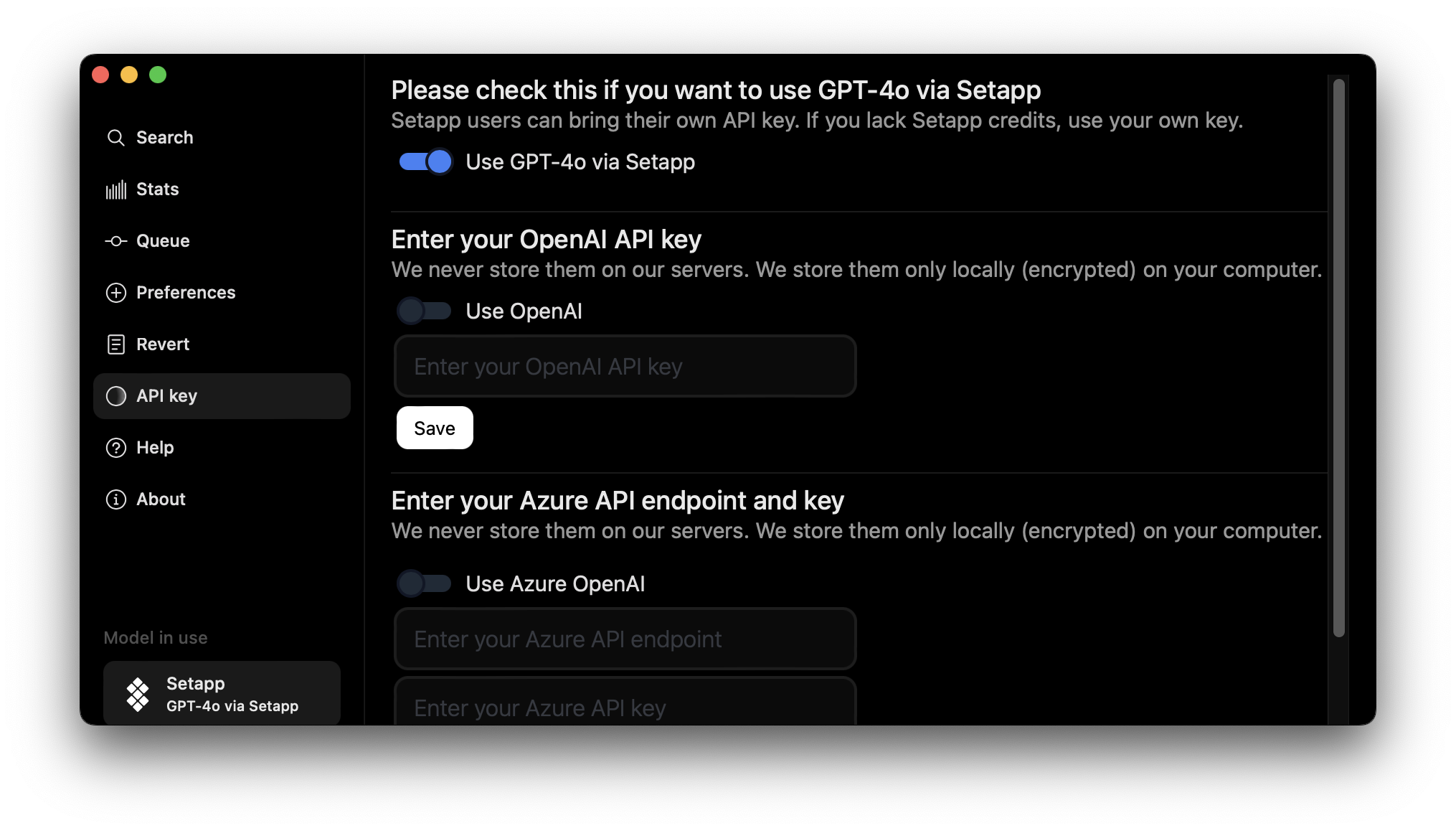Focus the Azure API endpoint field
Viewport: 1456px width, 831px height.
coord(625,639)
